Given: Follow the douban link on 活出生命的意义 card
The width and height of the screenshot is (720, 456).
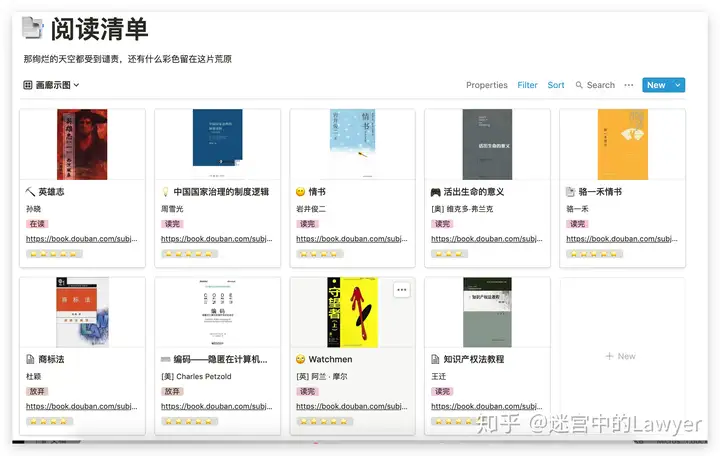Looking at the screenshot, I should pos(487,239).
